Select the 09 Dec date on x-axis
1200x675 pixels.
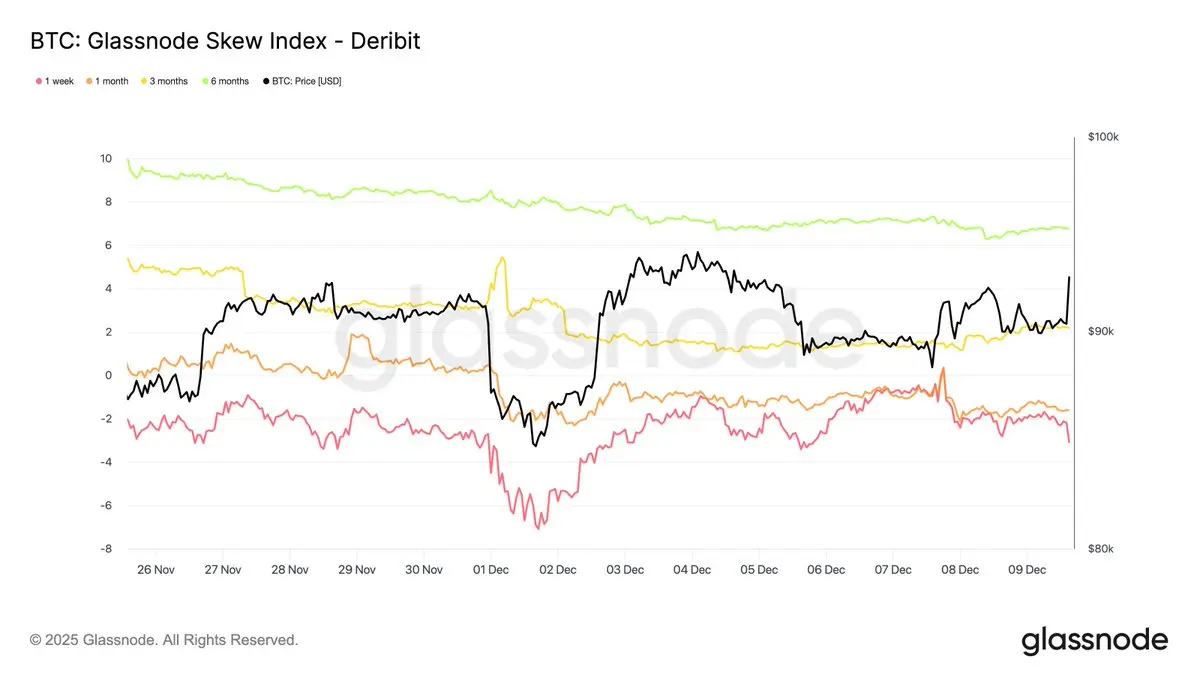point(1027,569)
